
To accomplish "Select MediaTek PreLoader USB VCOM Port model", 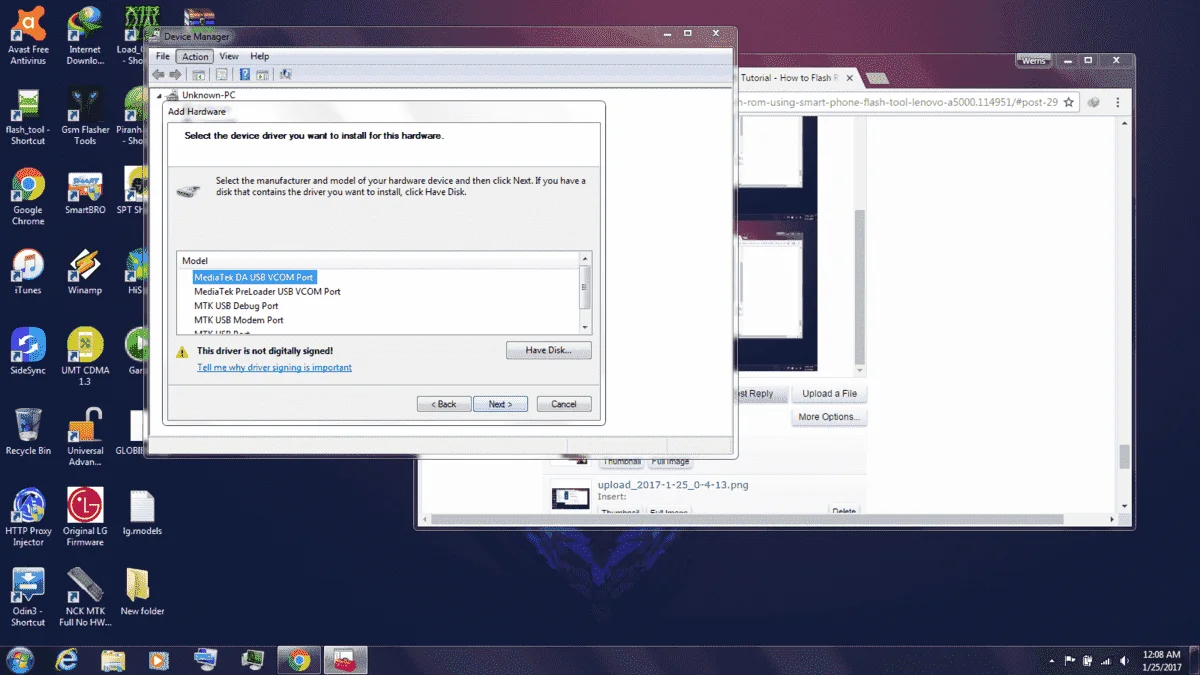I will pos(267,292).
